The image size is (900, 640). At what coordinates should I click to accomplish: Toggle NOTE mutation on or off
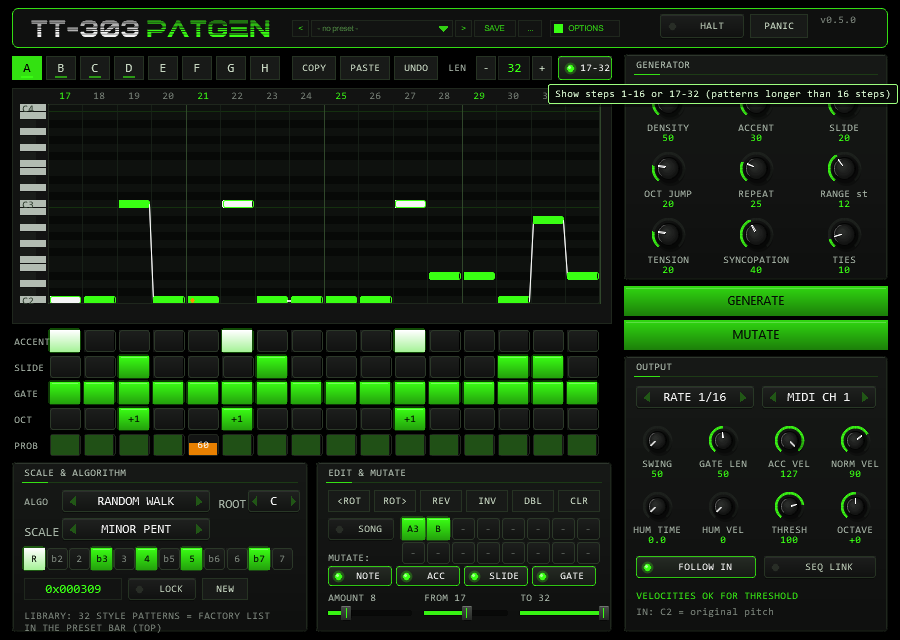[360, 576]
